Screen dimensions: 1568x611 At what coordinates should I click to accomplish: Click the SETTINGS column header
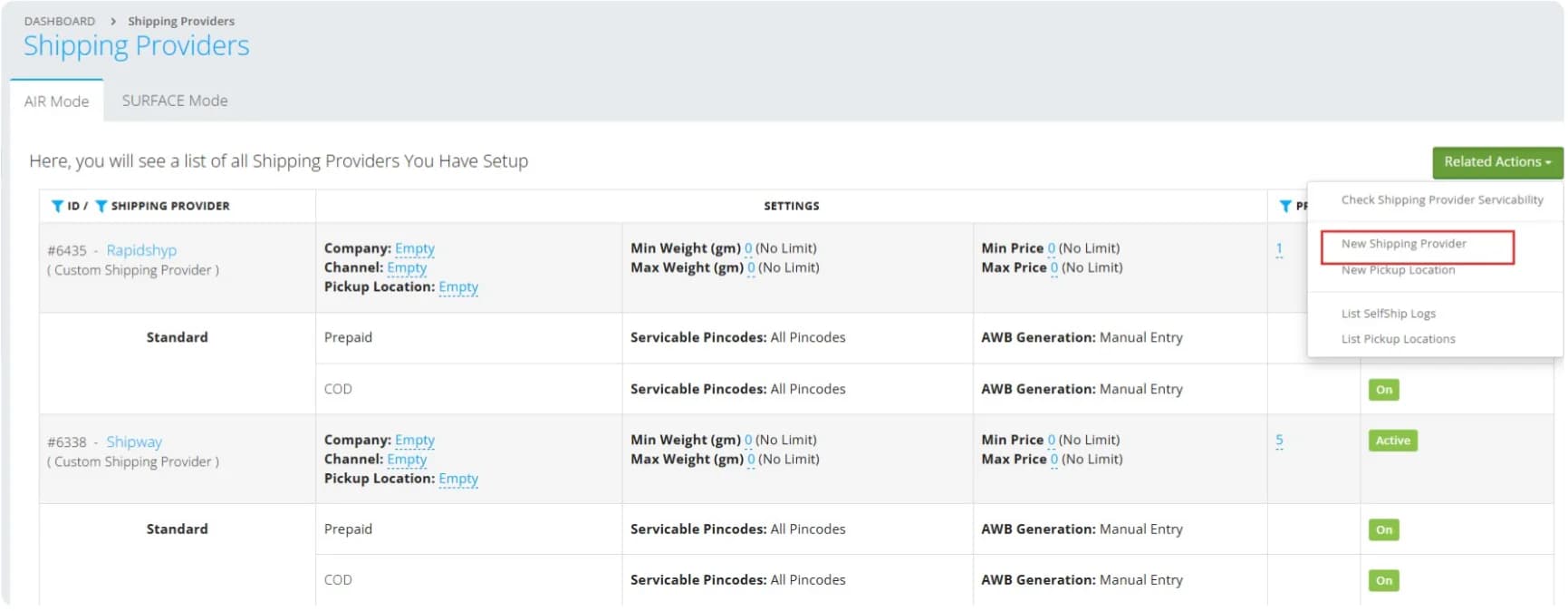(792, 206)
